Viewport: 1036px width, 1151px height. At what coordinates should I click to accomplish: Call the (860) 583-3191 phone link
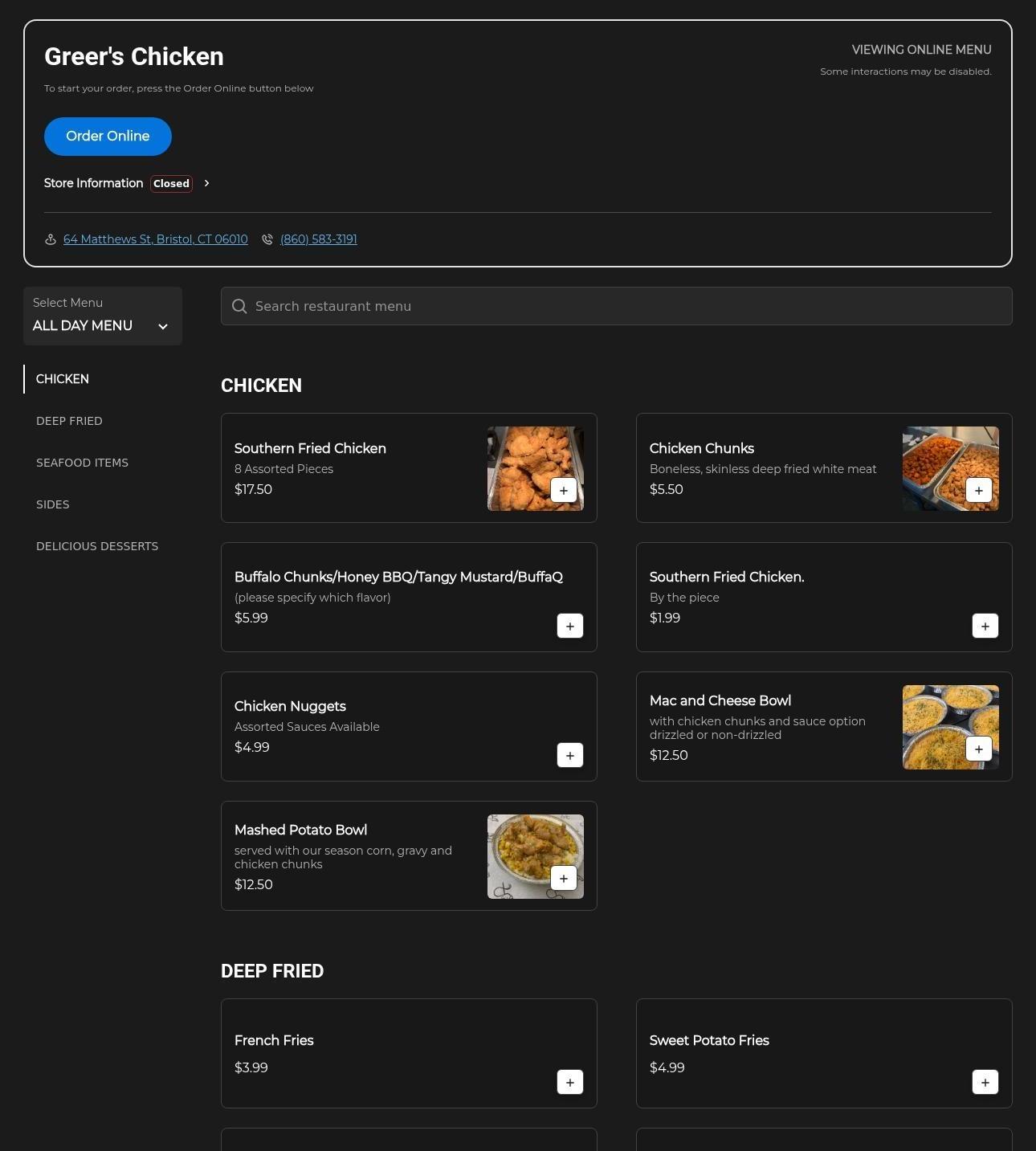pyautogui.click(x=319, y=239)
